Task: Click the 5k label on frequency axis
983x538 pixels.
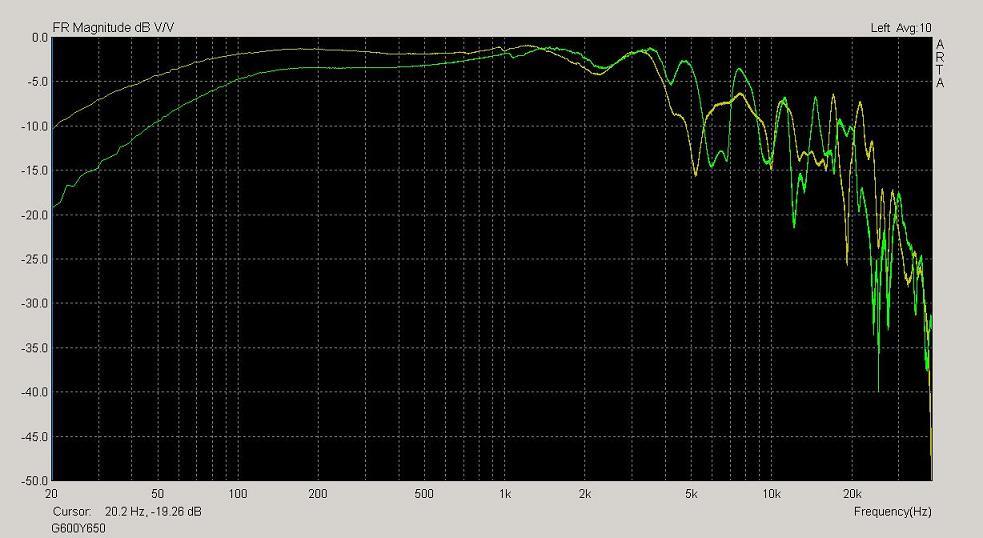Action: pos(691,494)
